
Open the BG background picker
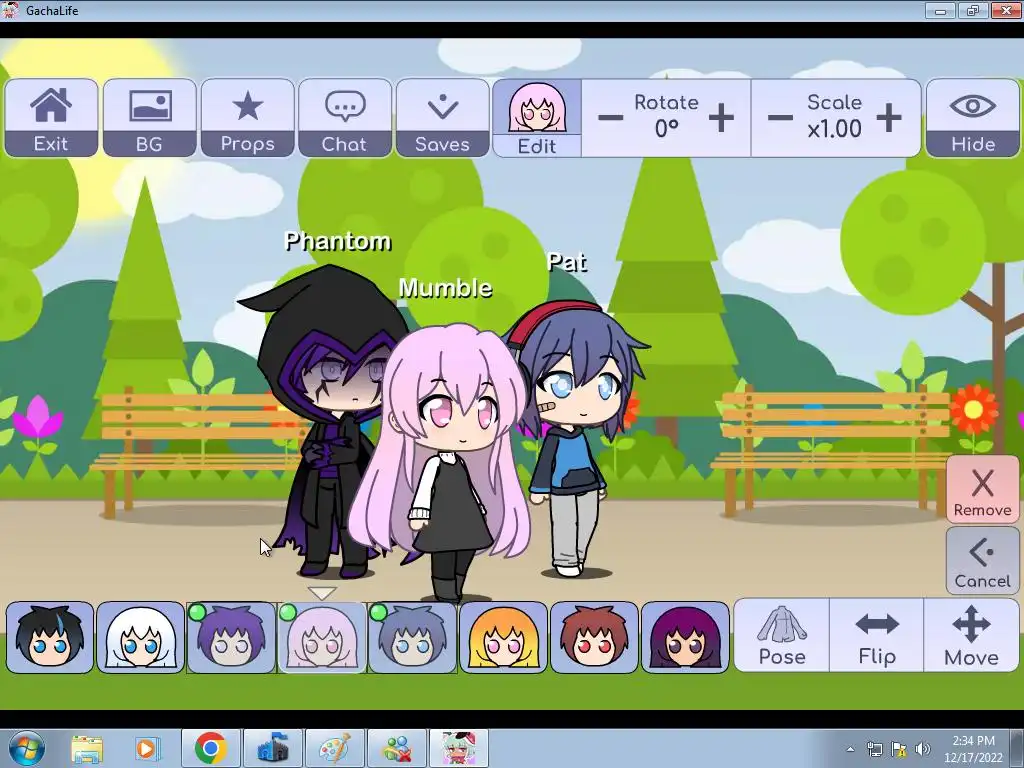pos(150,118)
